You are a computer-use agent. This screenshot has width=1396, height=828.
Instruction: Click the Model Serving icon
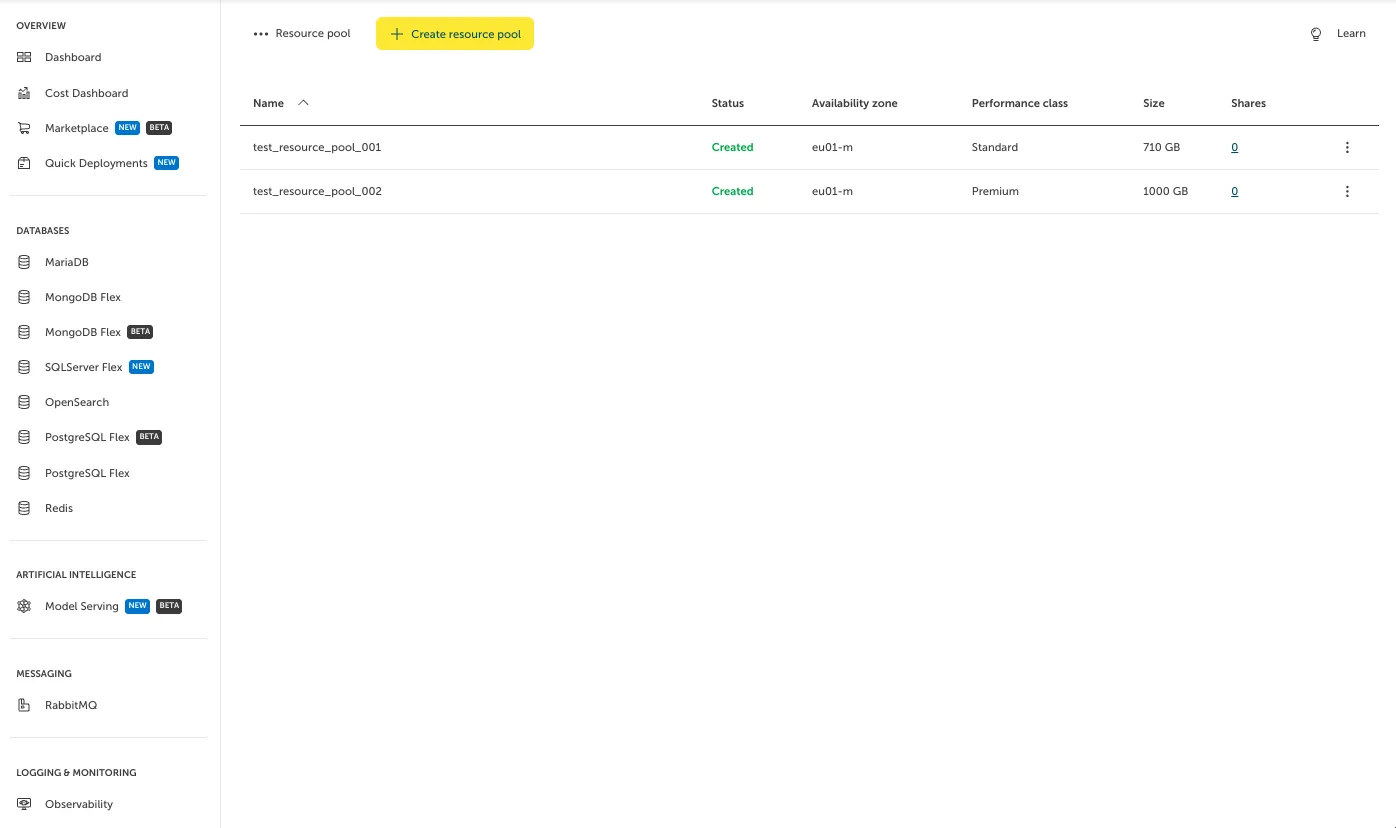pos(24,606)
